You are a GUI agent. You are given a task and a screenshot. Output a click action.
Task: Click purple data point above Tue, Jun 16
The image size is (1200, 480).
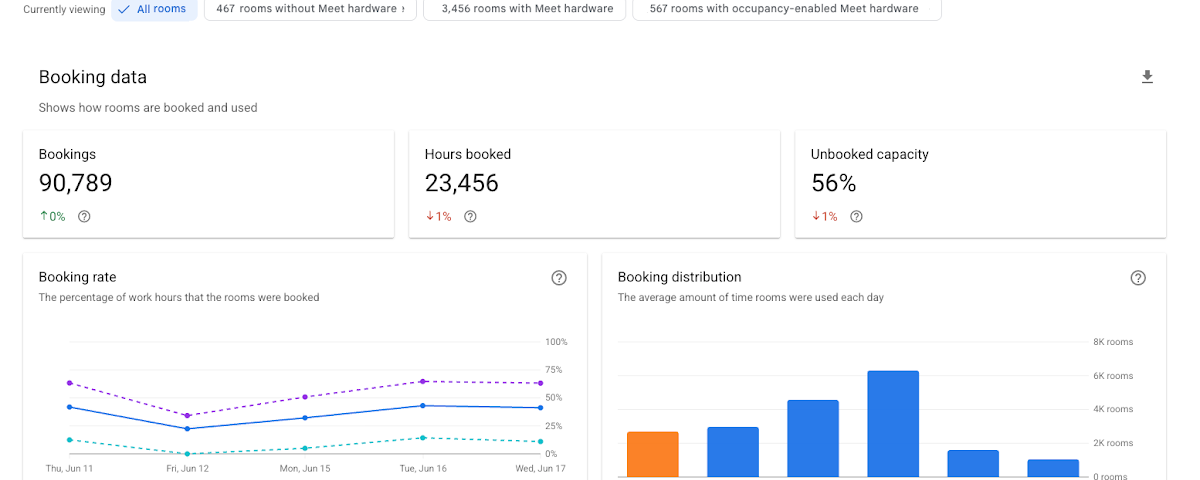click(x=424, y=381)
